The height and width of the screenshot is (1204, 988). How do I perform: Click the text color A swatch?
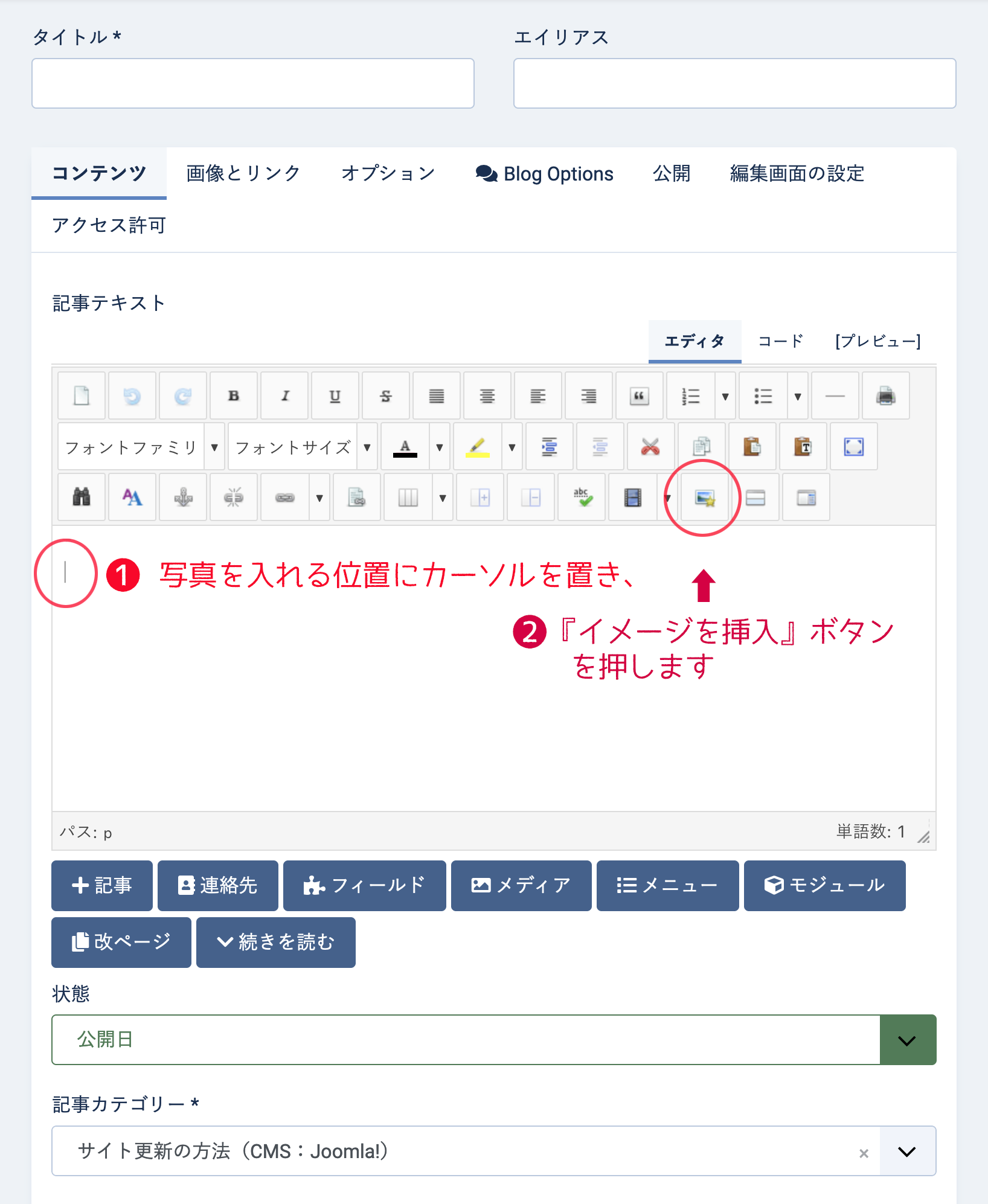coord(405,447)
